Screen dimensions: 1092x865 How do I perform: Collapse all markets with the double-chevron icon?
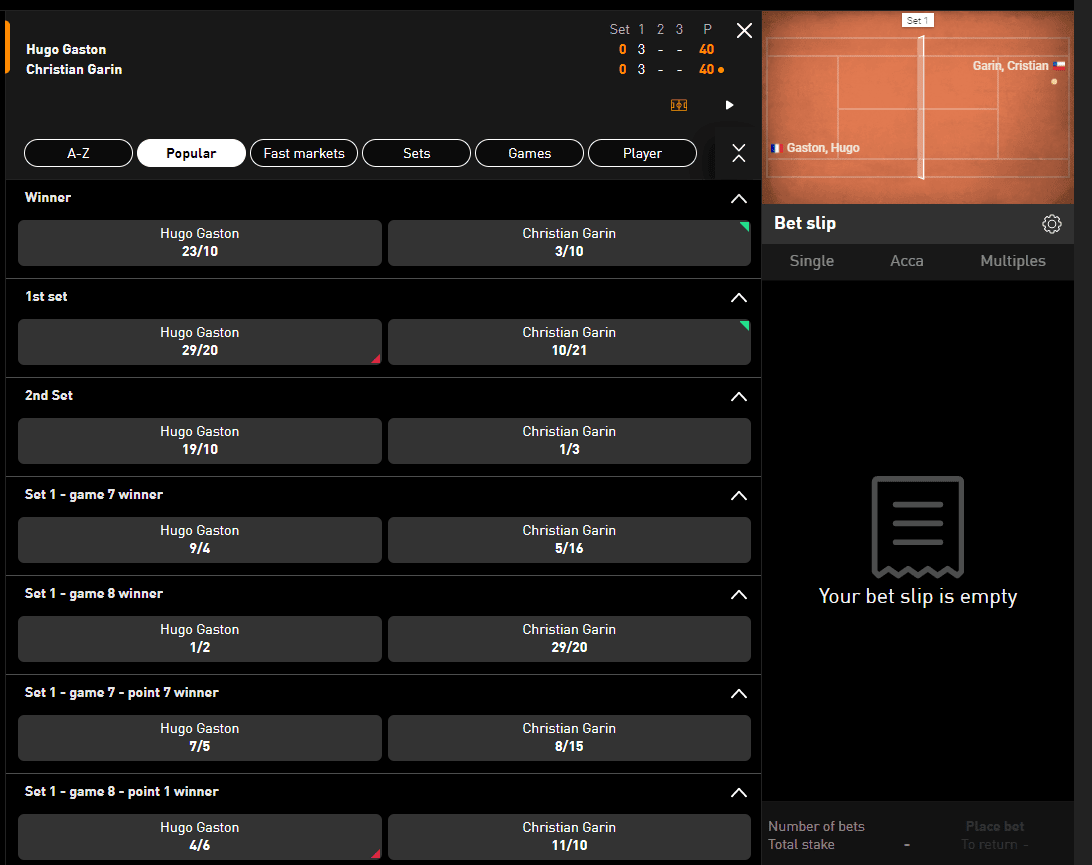(x=739, y=153)
